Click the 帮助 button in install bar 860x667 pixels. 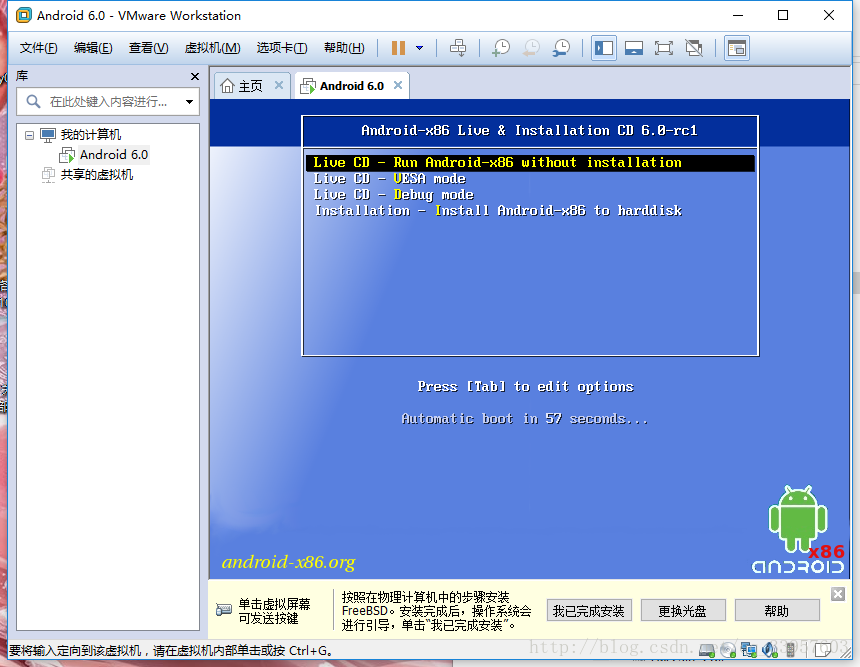click(x=777, y=611)
